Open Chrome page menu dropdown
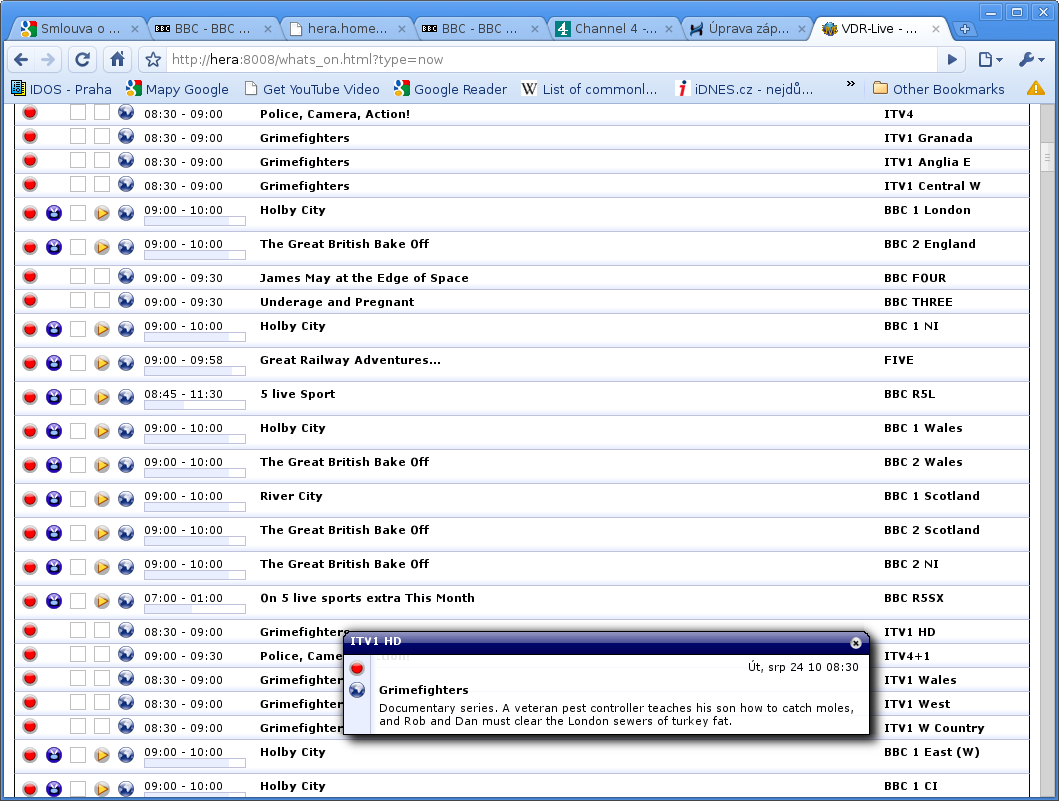1059x801 pixels. (x=990, y=59)
